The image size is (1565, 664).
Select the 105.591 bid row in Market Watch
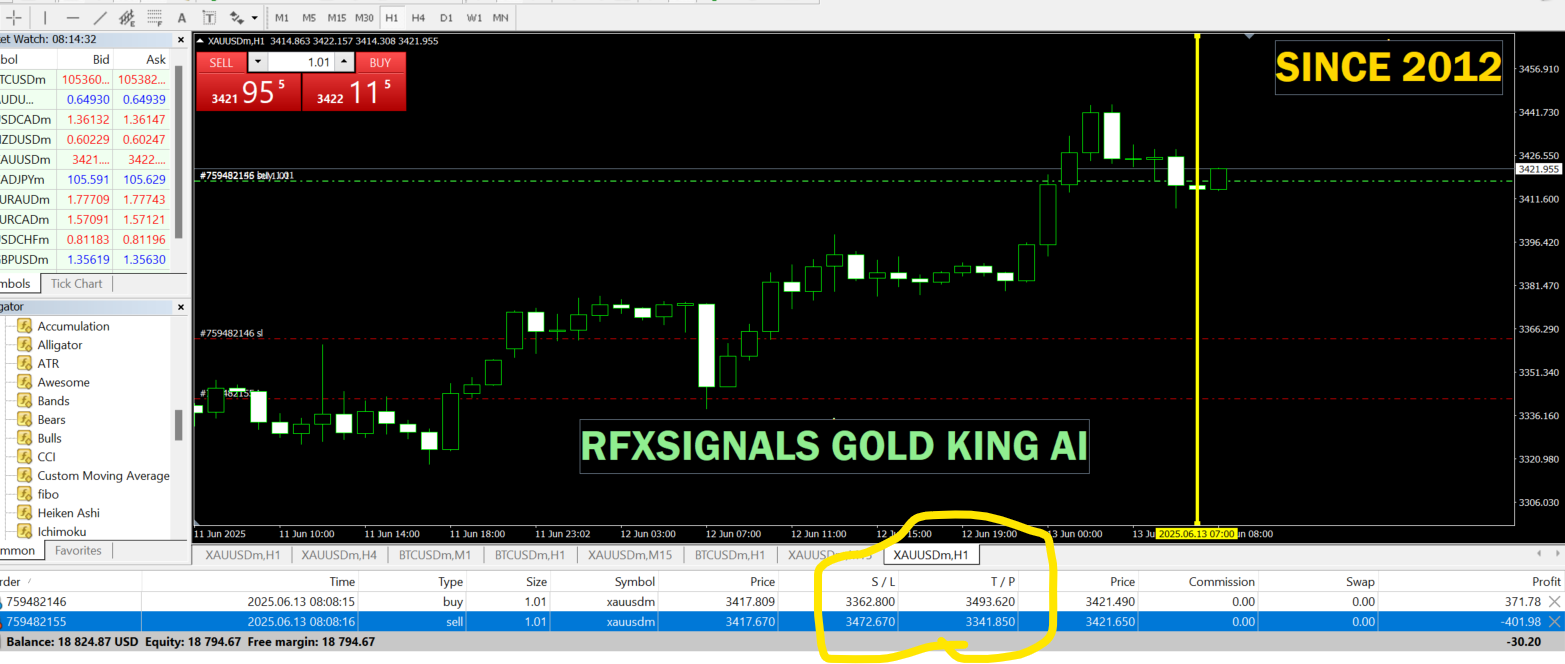[x=86, y=179]
